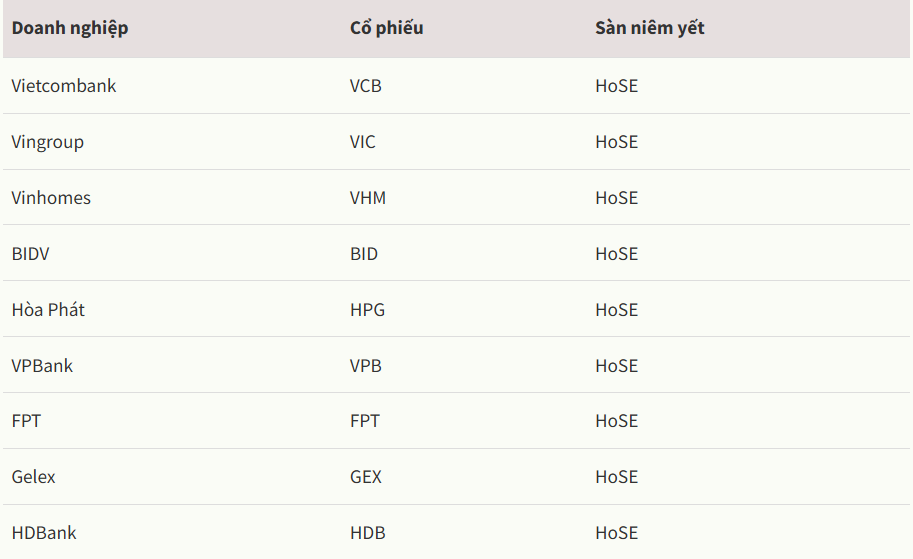913x559 pixels.
Task: Select the VPBank company name
Action: click(x=43, y=365)
